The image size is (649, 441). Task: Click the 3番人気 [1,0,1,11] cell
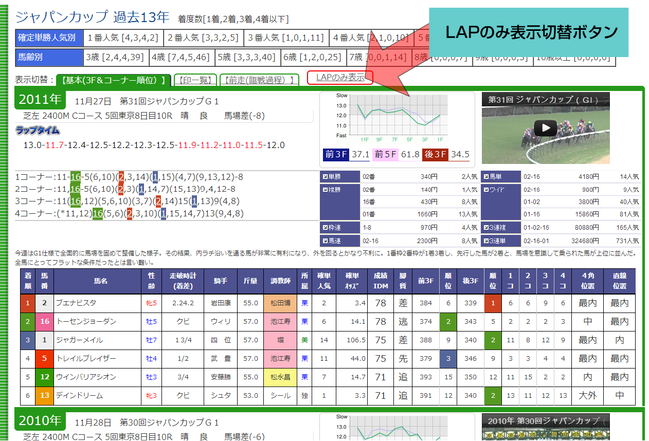tap(286, 38)
